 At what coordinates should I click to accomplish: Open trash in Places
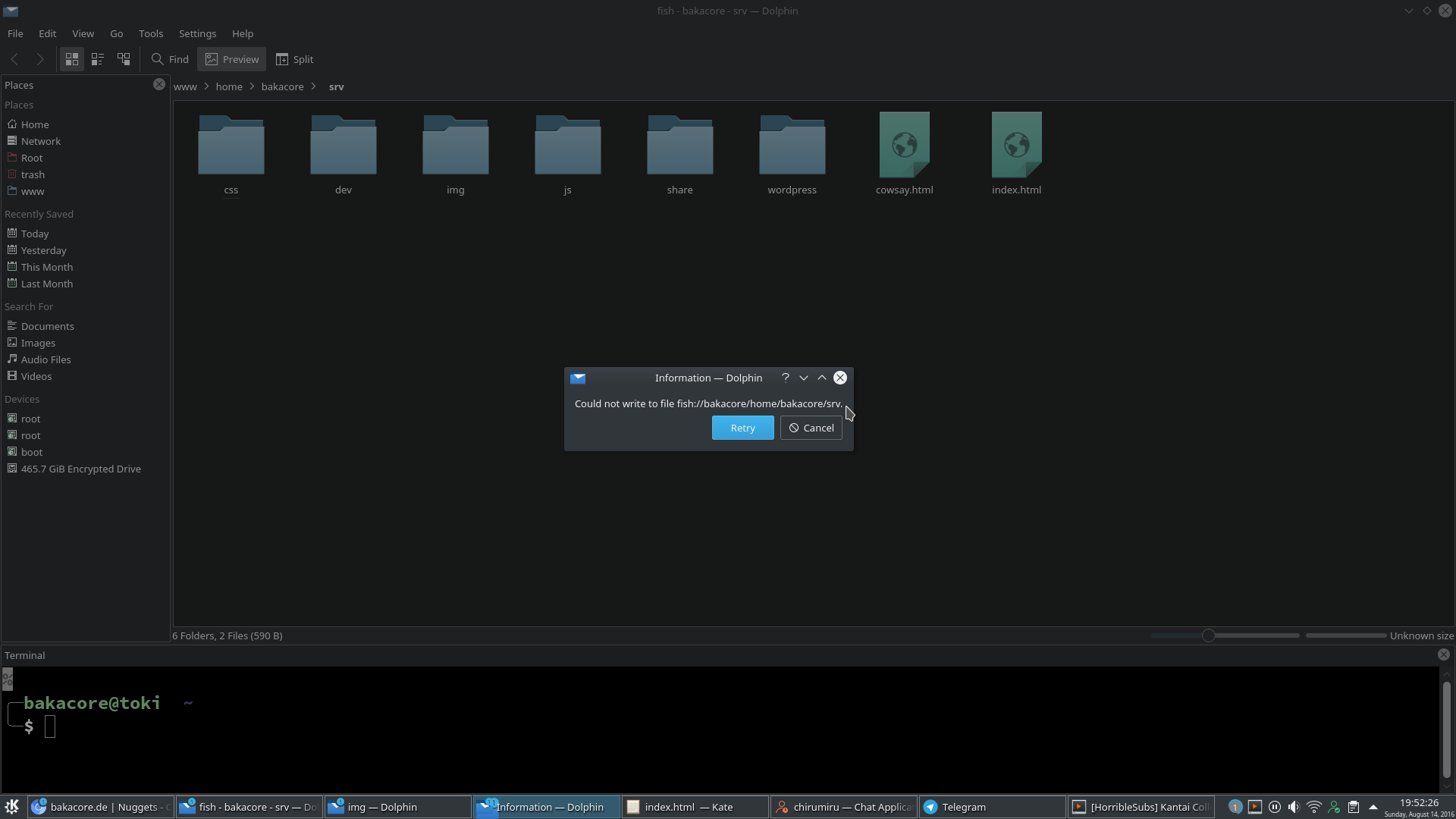coord(85,174)
